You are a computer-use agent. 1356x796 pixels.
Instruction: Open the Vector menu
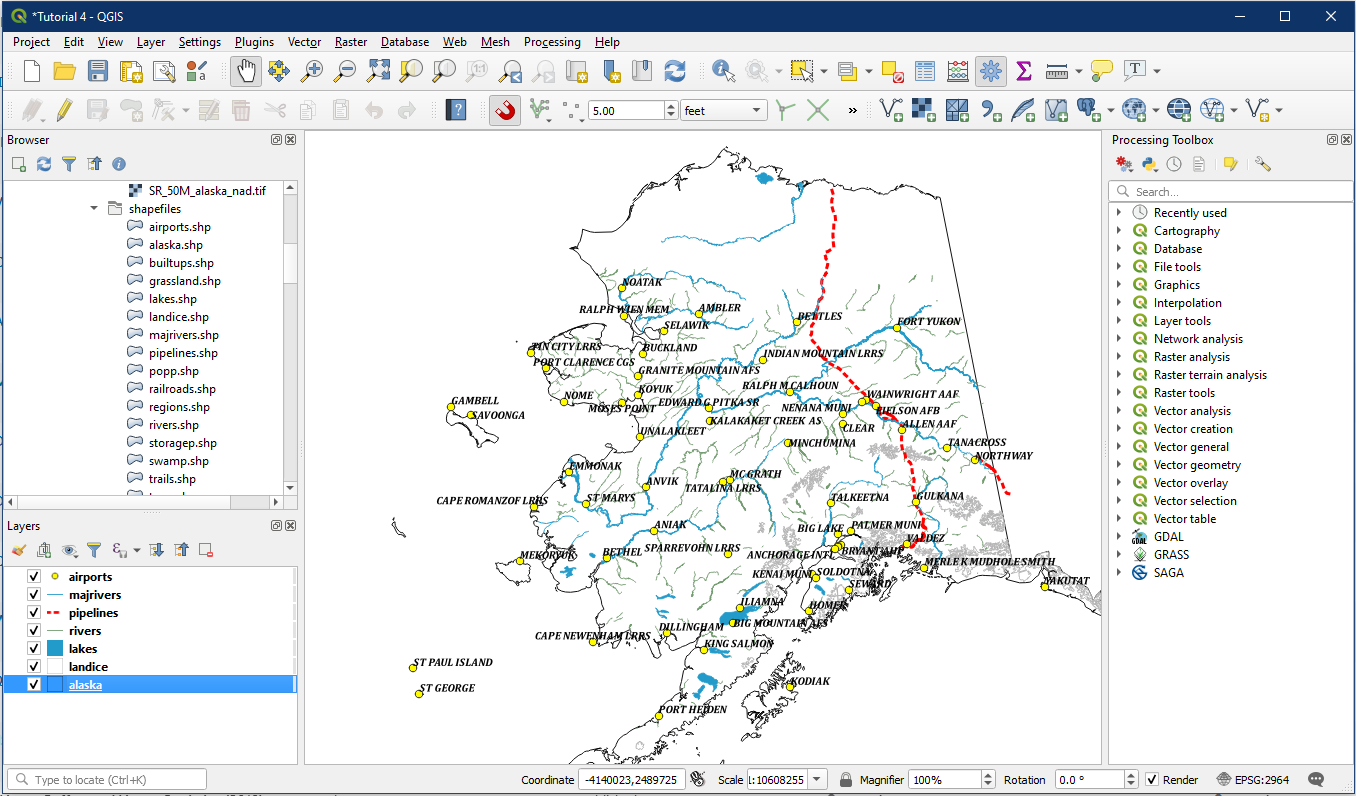tap(304, 42)
